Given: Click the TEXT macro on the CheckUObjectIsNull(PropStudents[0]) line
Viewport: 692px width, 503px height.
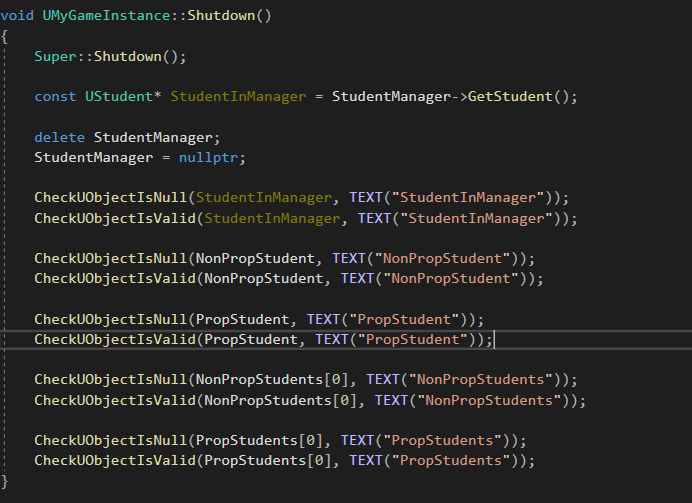Looking at the screenshot, I should point(357,440).
